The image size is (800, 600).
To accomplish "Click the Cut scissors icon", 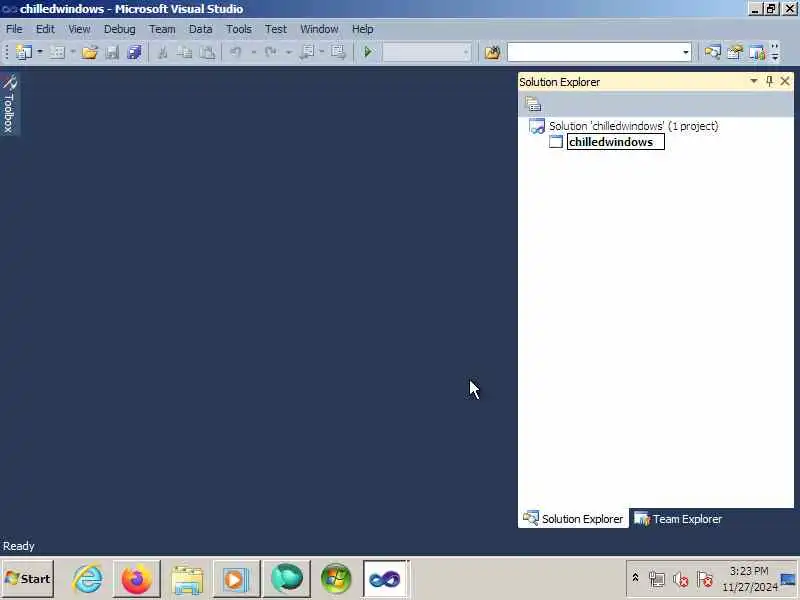I will pyautogui.click(x=163, y=52).
